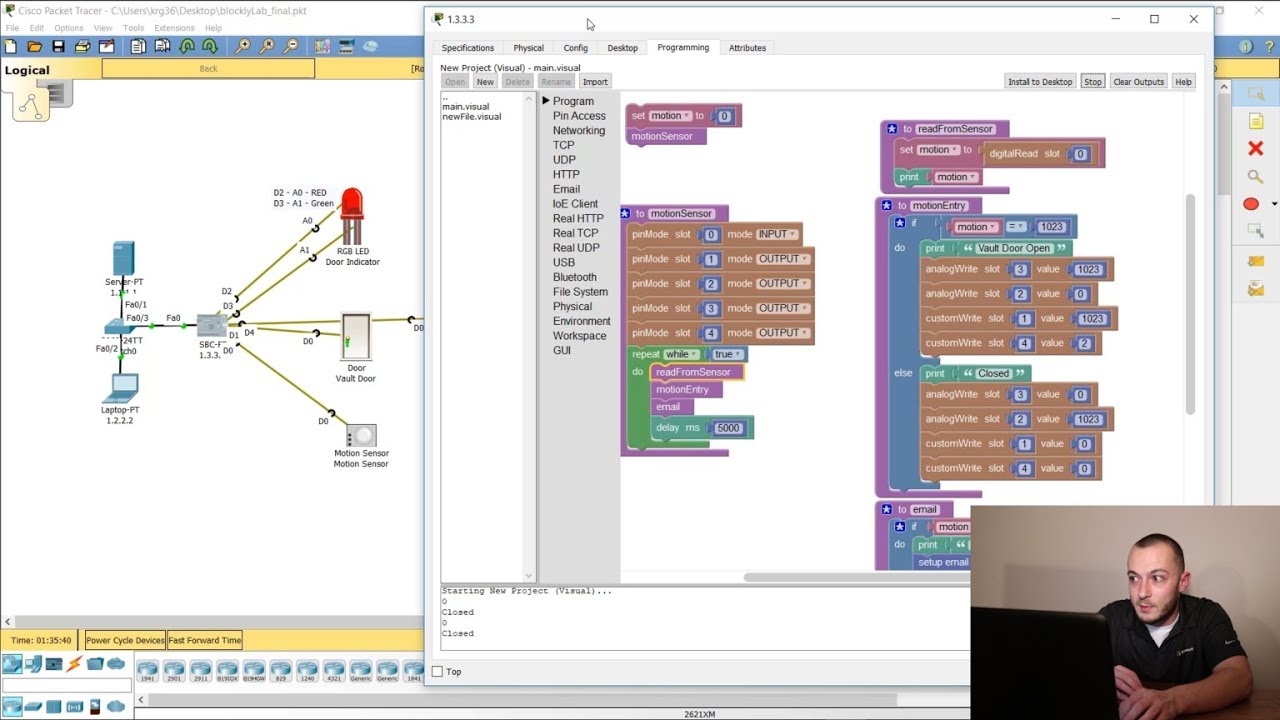
Task: Click the Redo green arrow icon
Action: (x=210, y=46)
